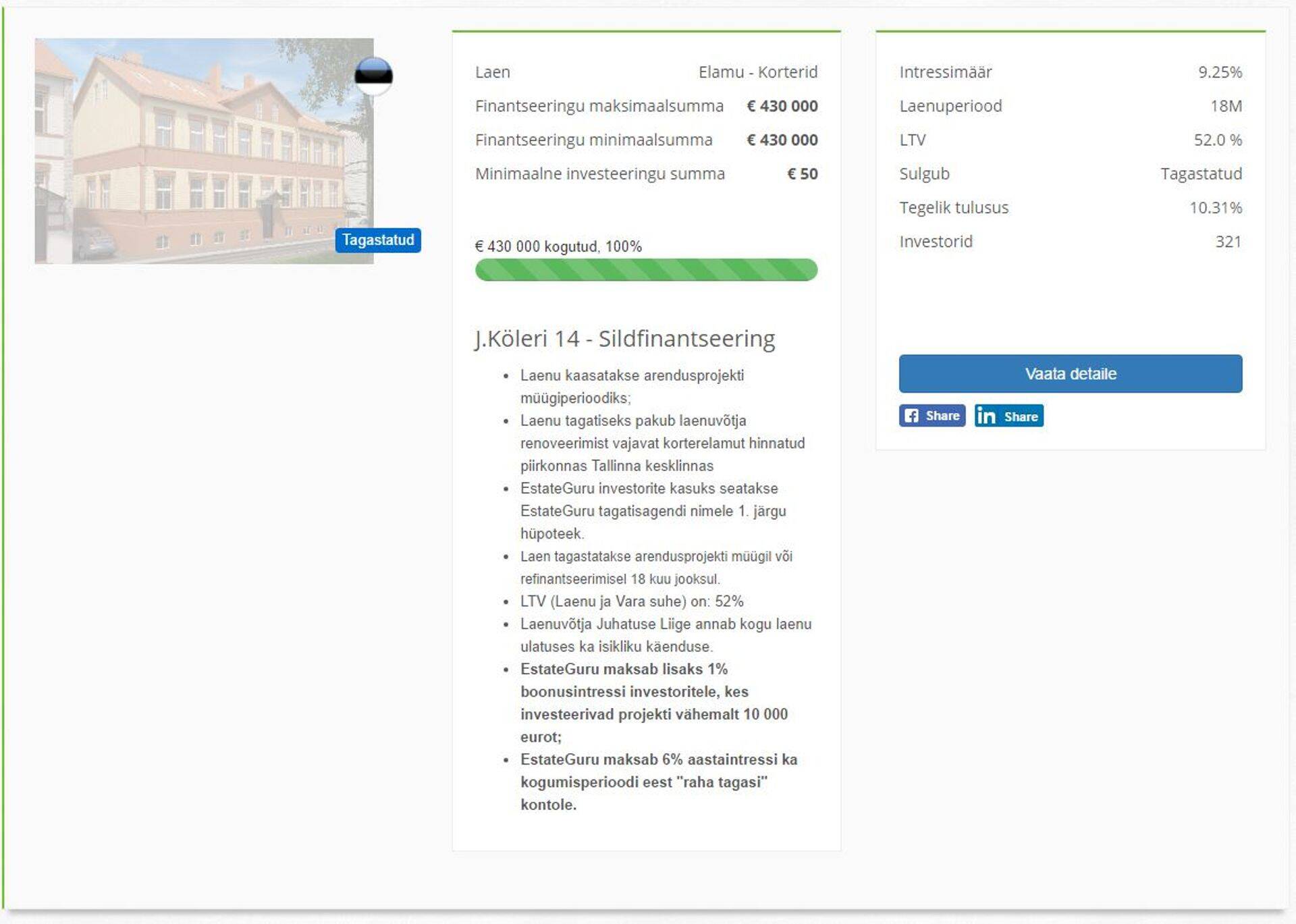Image resolution: width=1296 pixels, height=924 pixels.
Task: Click Facebook Share button
Action: [932, 415]
